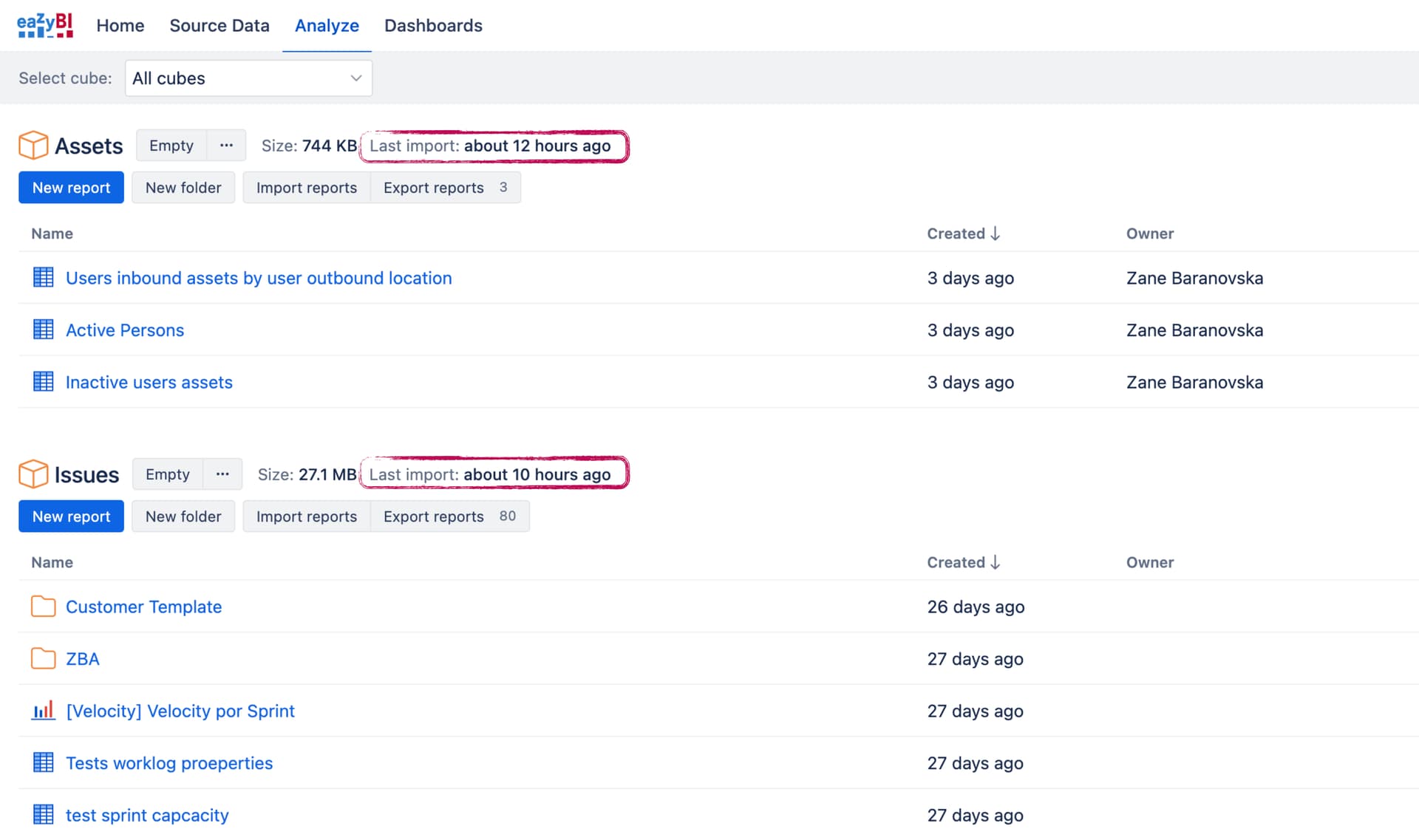Open the Dashboards tab
The height and width of the screenshot is (840, 1419).
433,26
